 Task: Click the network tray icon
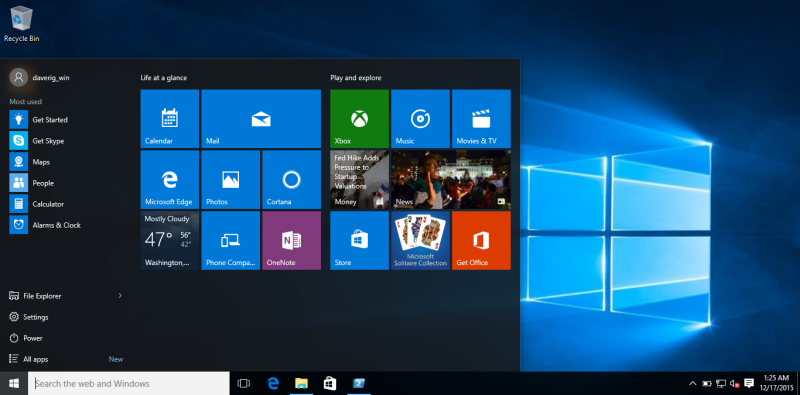point(721,383)
